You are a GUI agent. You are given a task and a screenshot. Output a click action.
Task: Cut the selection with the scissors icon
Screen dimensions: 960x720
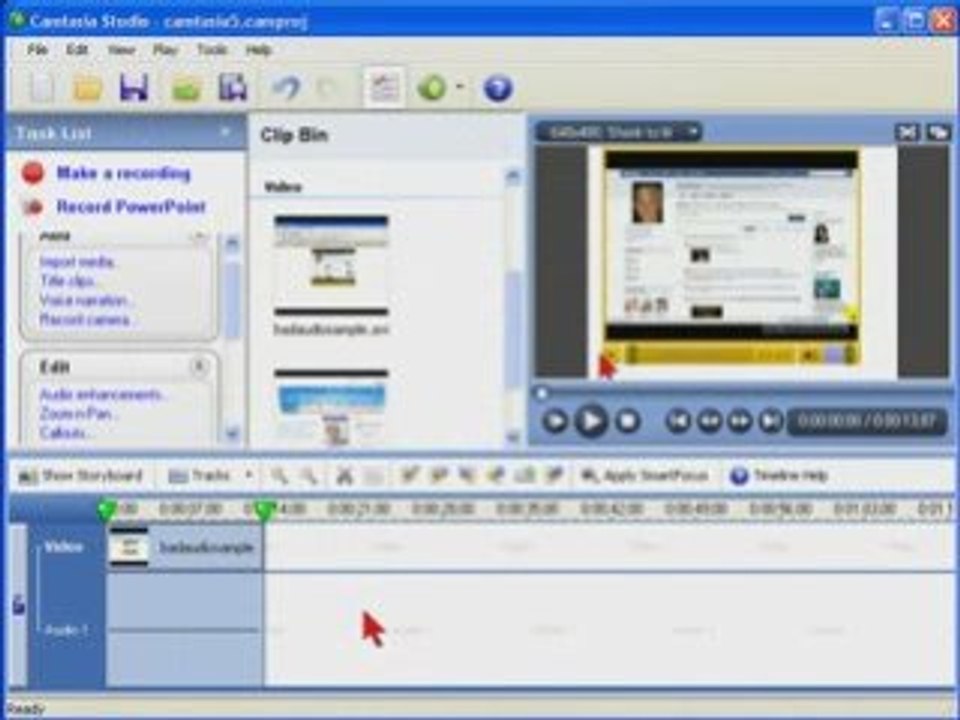[345, 476]
